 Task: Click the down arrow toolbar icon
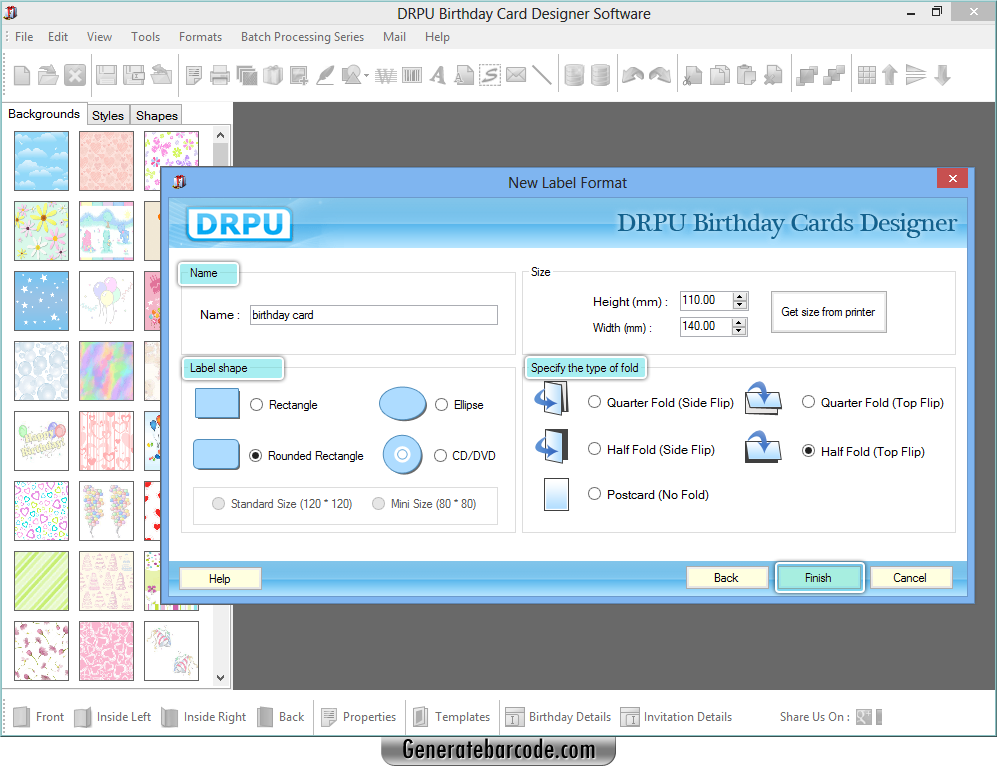point(942,75)
